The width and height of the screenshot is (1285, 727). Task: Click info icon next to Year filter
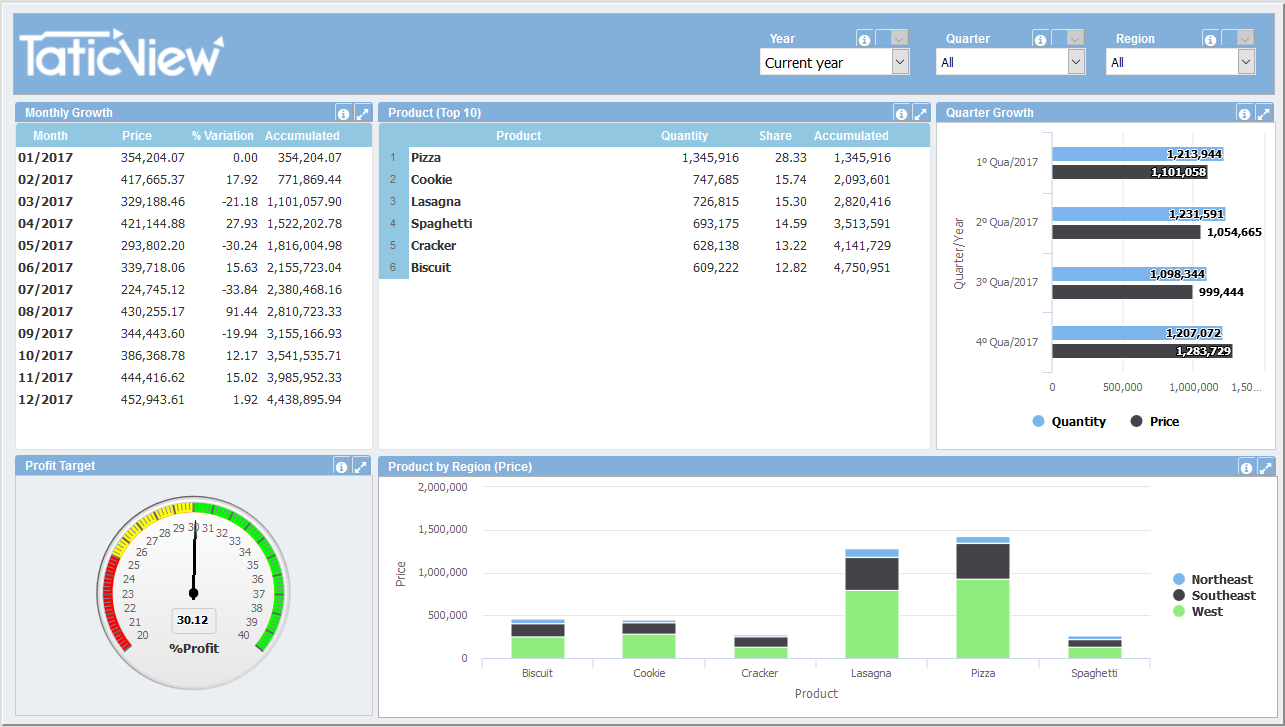click(864, 40)
